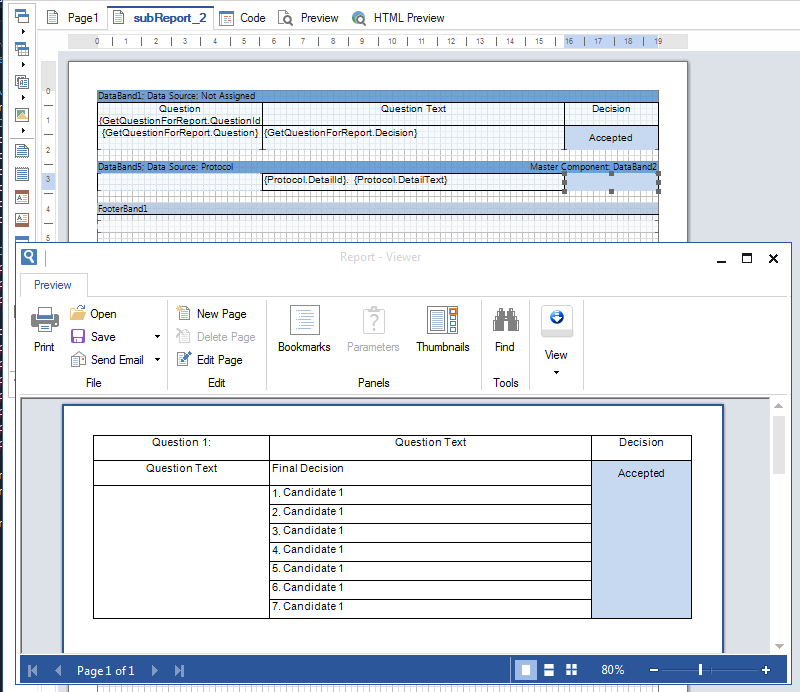Select multiple pages view mode
The width and height of the screenshot is (800, 692).
coord(571,670)
